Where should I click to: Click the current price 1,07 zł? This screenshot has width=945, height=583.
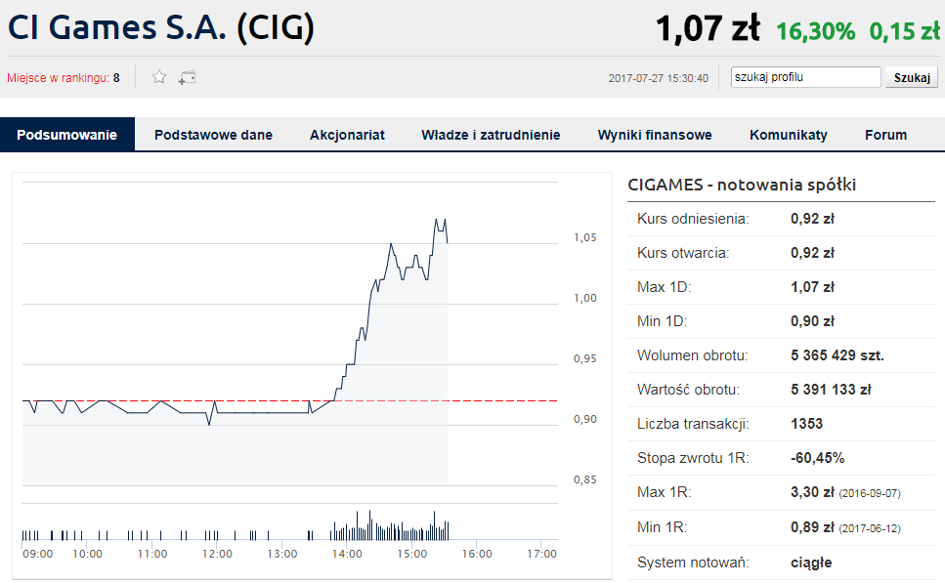708,29
